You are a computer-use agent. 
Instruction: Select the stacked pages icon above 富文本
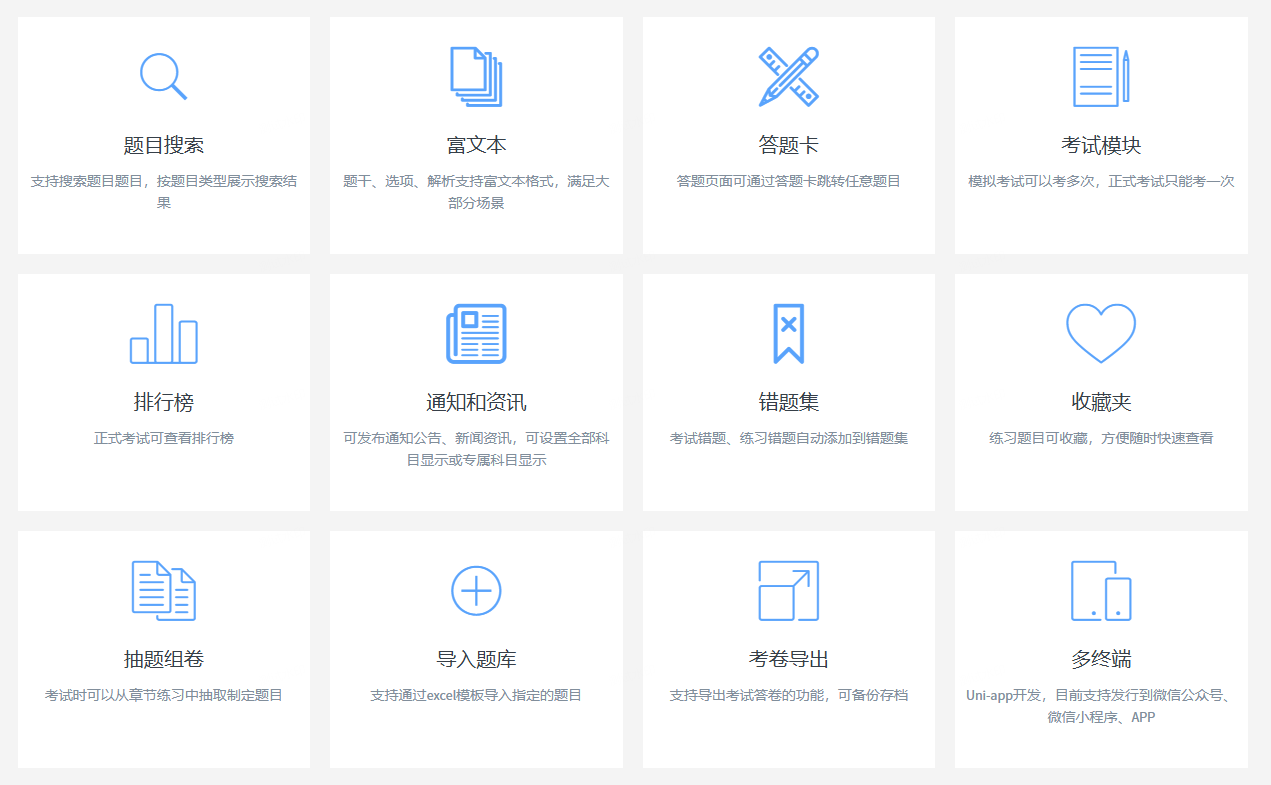coord(476,75)
